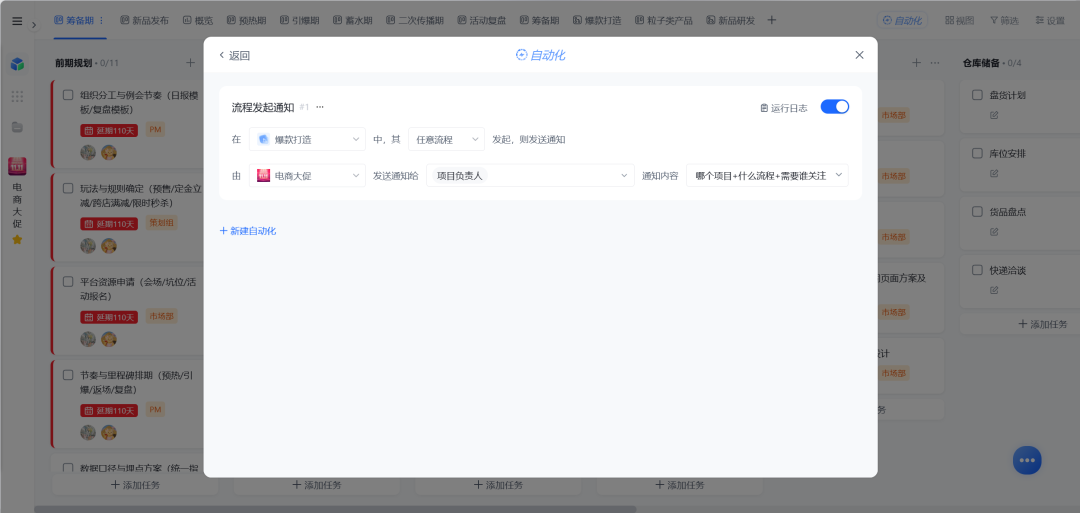This screenshot has height=513, width=1080.
Task: Check the 玩法与规则确定 task checkbox
Action: (68, 188)
